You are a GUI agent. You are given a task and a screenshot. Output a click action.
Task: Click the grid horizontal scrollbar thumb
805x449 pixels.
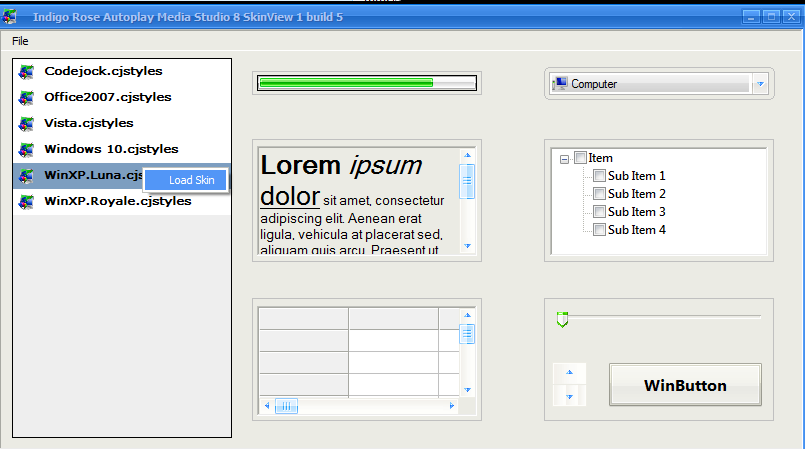pyautogui.click(x=286, y=406)
